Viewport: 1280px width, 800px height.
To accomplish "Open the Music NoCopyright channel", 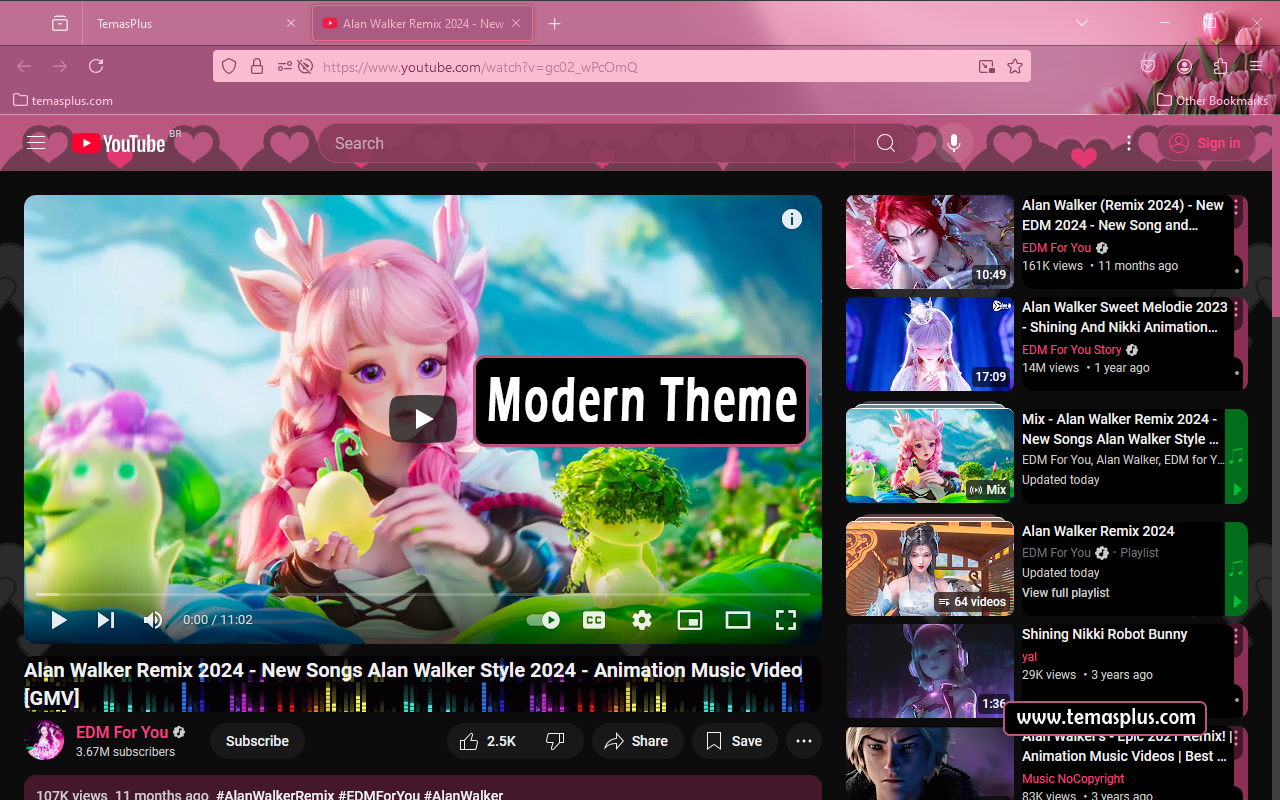I will click(x=1073, y=779).
